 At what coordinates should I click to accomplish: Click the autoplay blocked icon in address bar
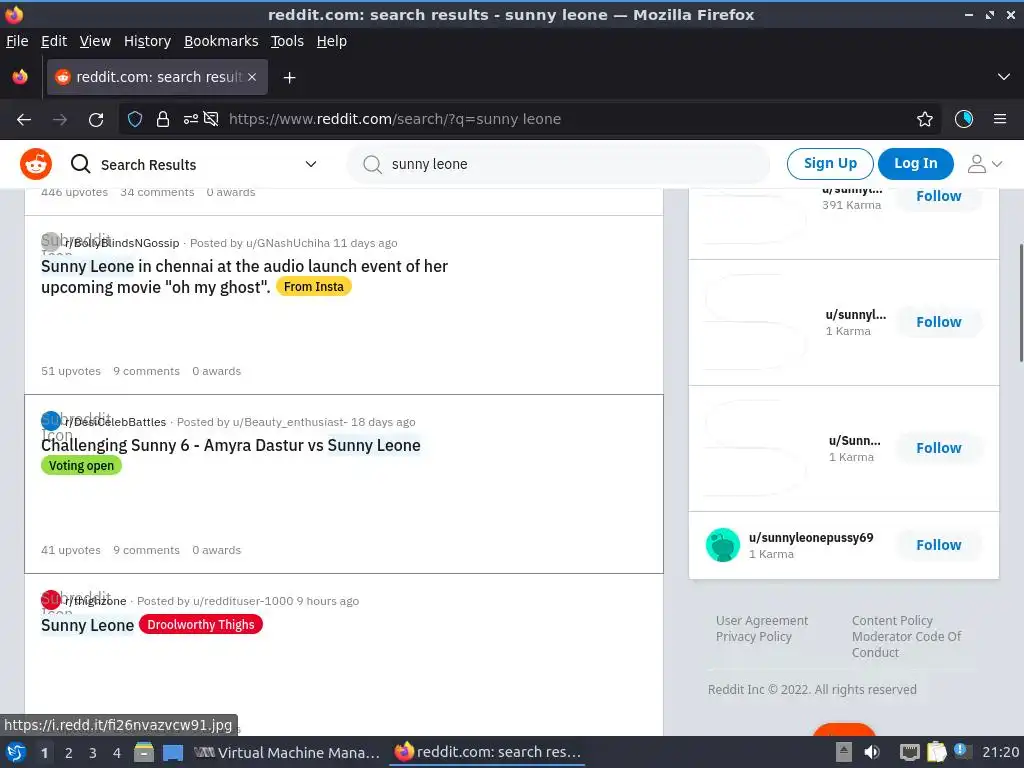coord(211,119)
